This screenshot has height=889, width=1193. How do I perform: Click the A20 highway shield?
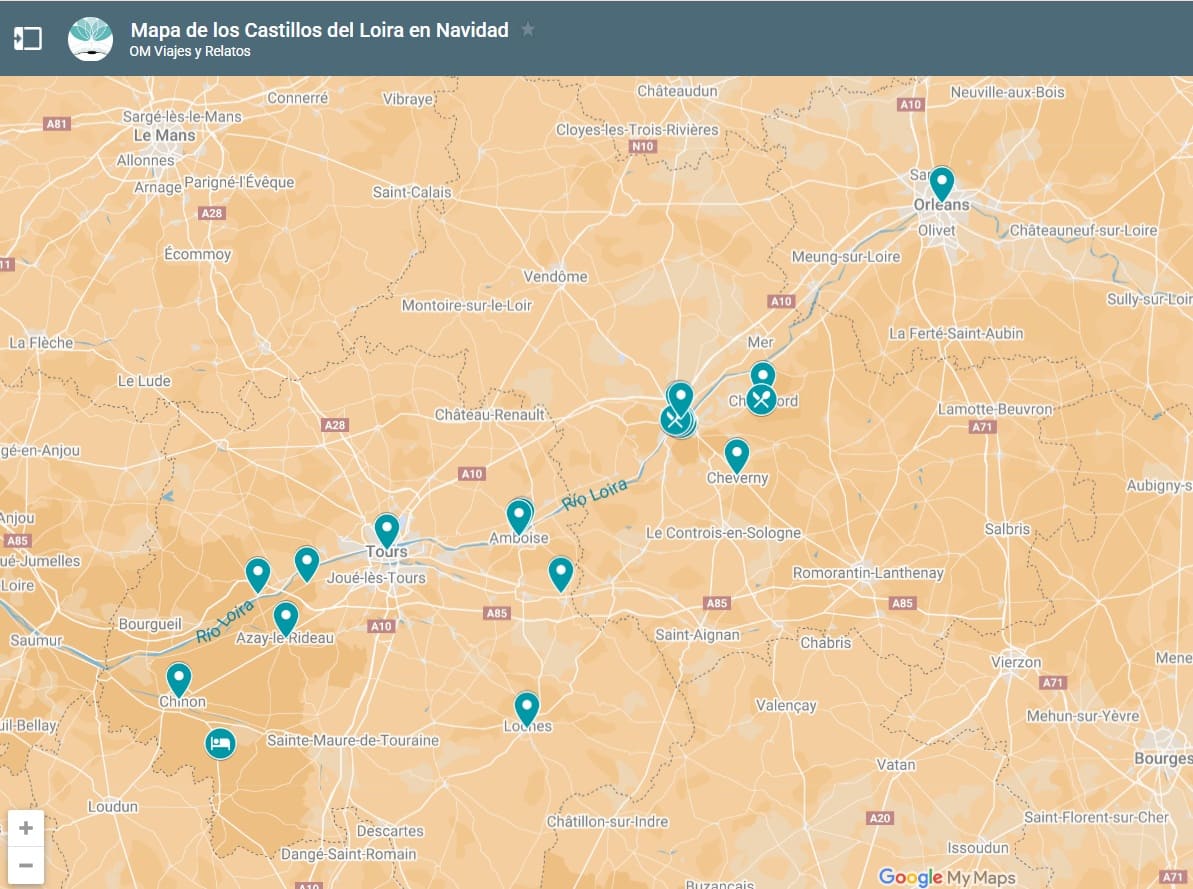tap(880, 818)
